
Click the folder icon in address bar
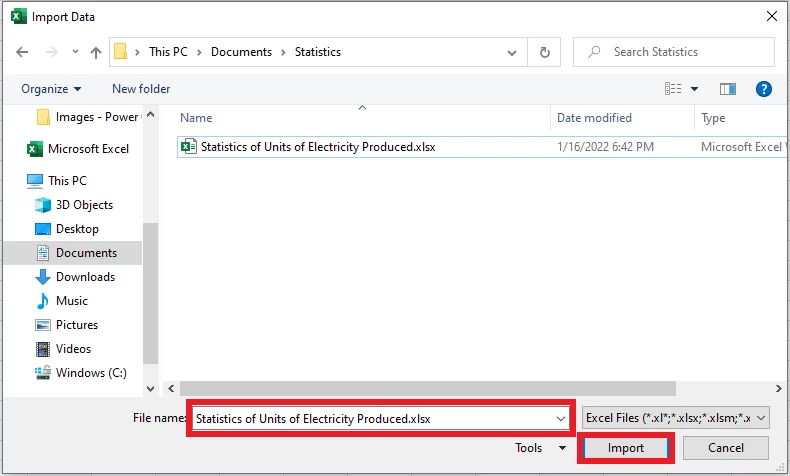click(120, 51)
